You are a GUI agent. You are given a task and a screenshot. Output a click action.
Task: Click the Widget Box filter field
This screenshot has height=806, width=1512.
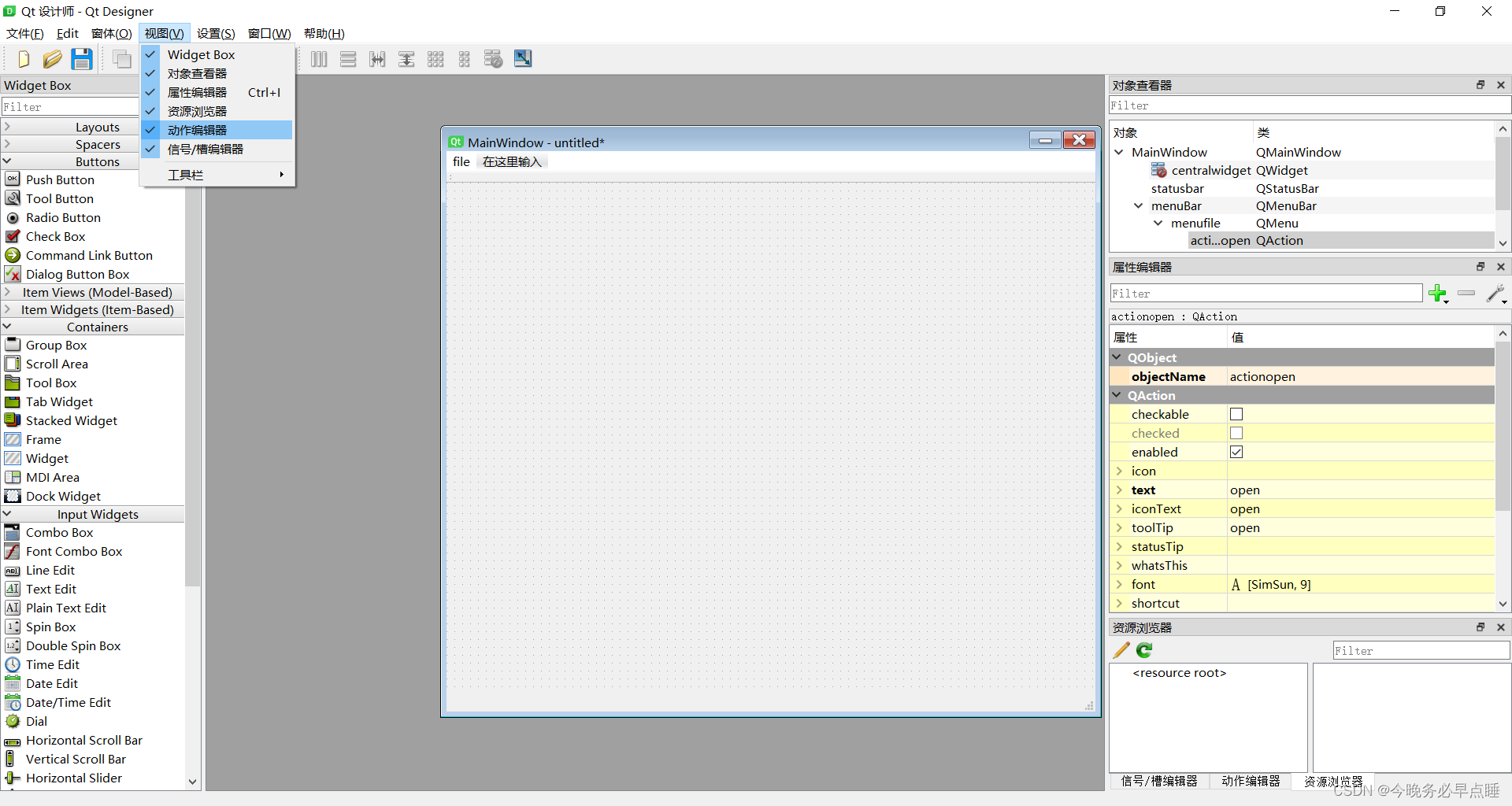(70, 107)
